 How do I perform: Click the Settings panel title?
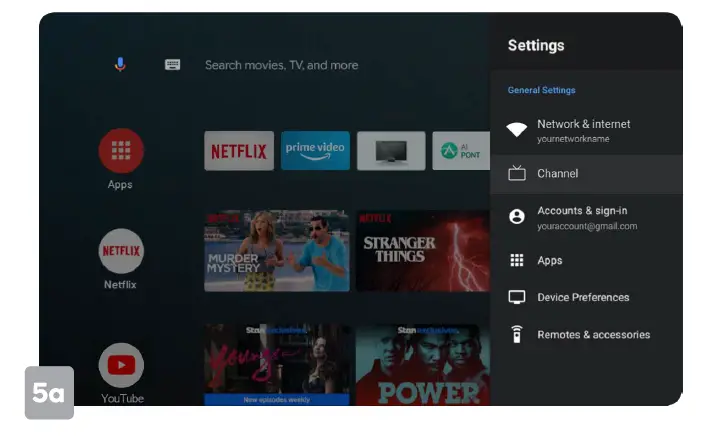click(x=536, y=45)
